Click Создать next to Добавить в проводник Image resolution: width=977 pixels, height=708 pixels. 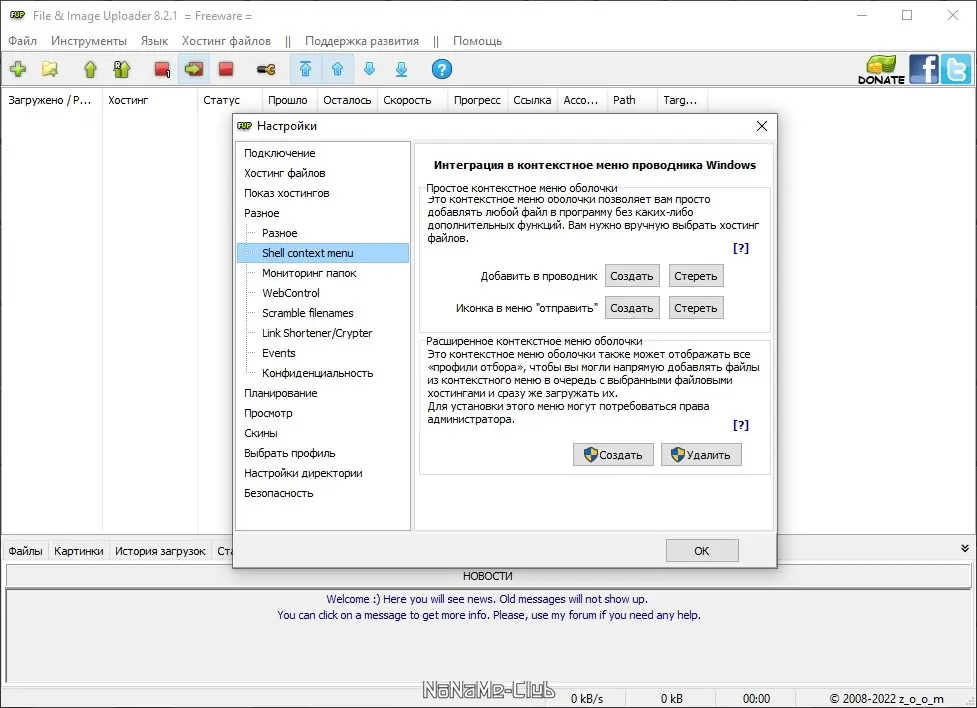(632, 276)
